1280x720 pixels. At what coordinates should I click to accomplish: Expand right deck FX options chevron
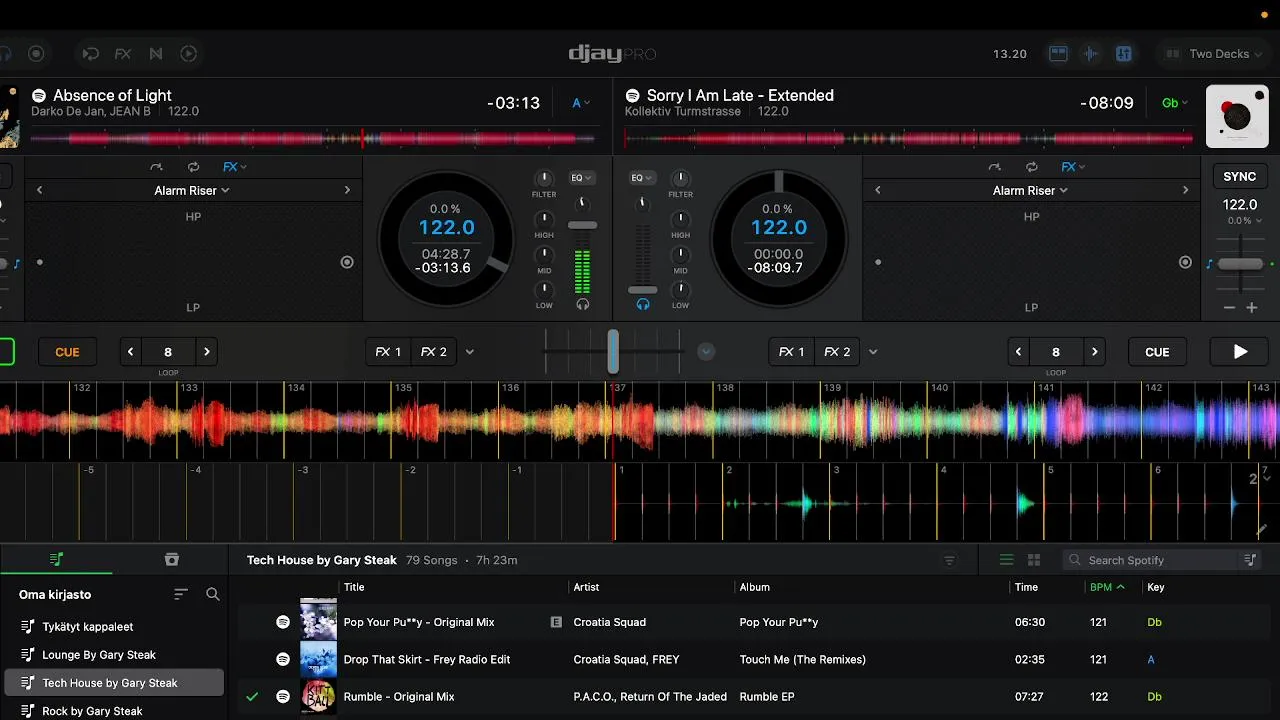(873, 352)
